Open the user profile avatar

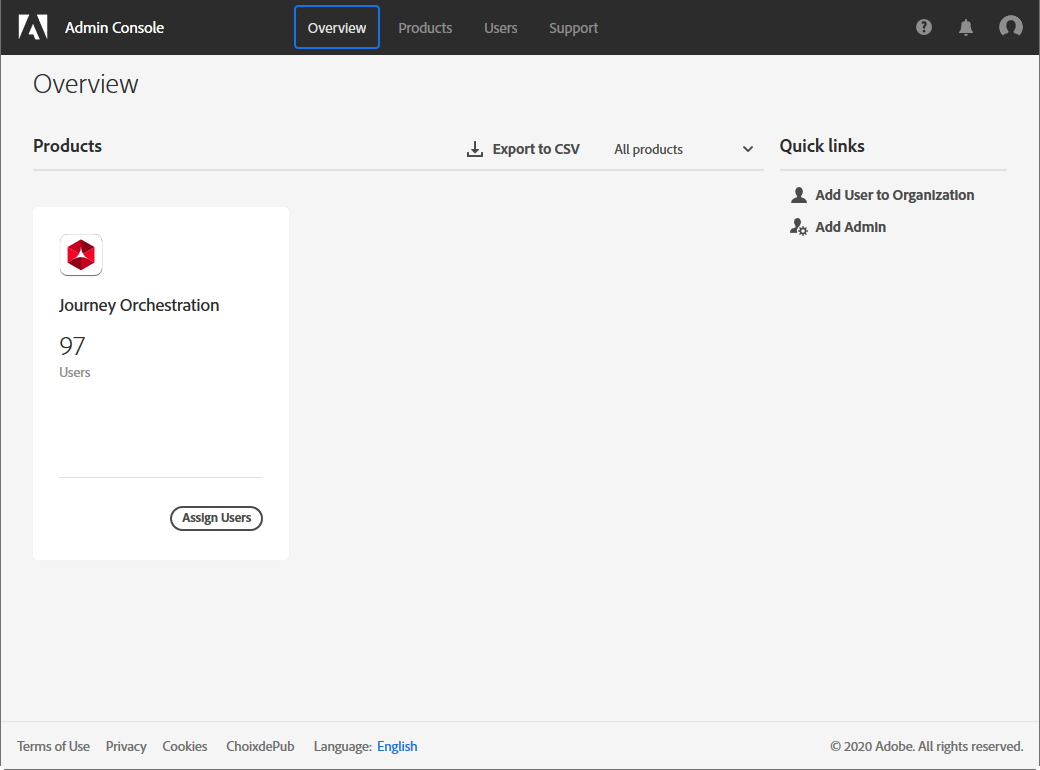(x=1011, y=27)
